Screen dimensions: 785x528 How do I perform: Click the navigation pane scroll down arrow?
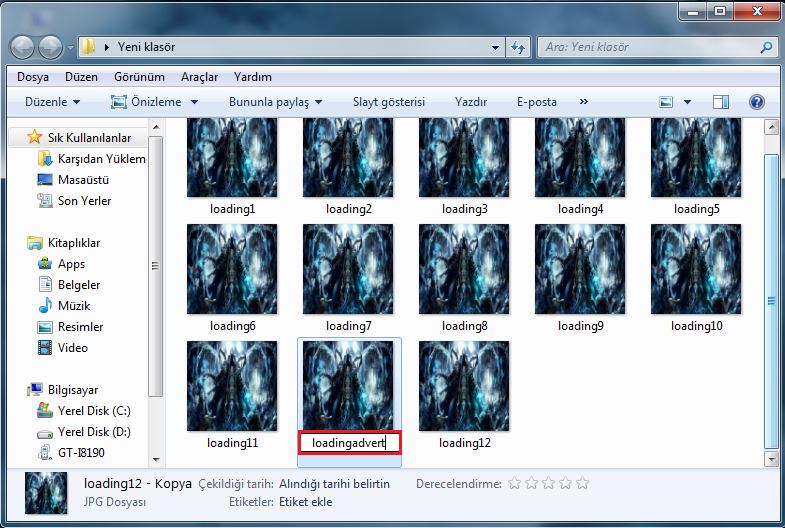156,459
